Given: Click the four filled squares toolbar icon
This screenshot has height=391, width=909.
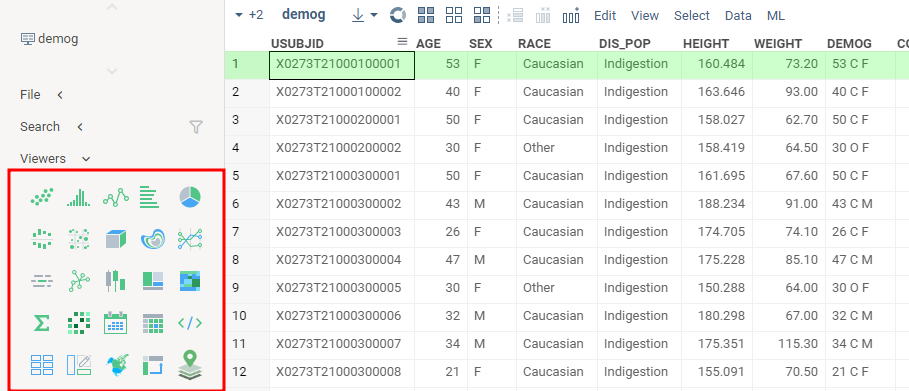Looking at the screenshot, I should (426, 16).
